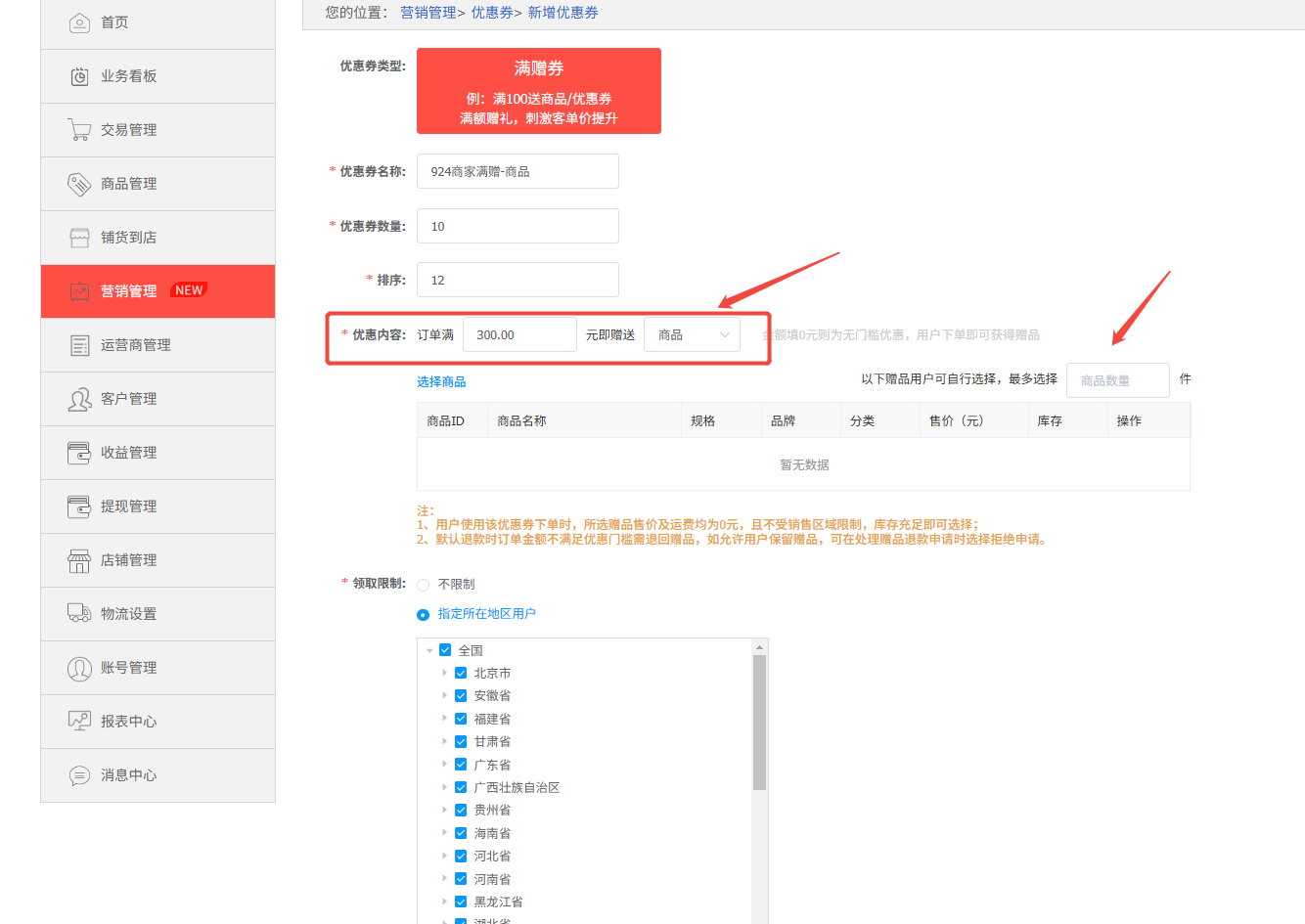This screenshot has width=1305, height=924.
Task: Uncheck the 全国 checkbox
Action: (x=445, y=649)
